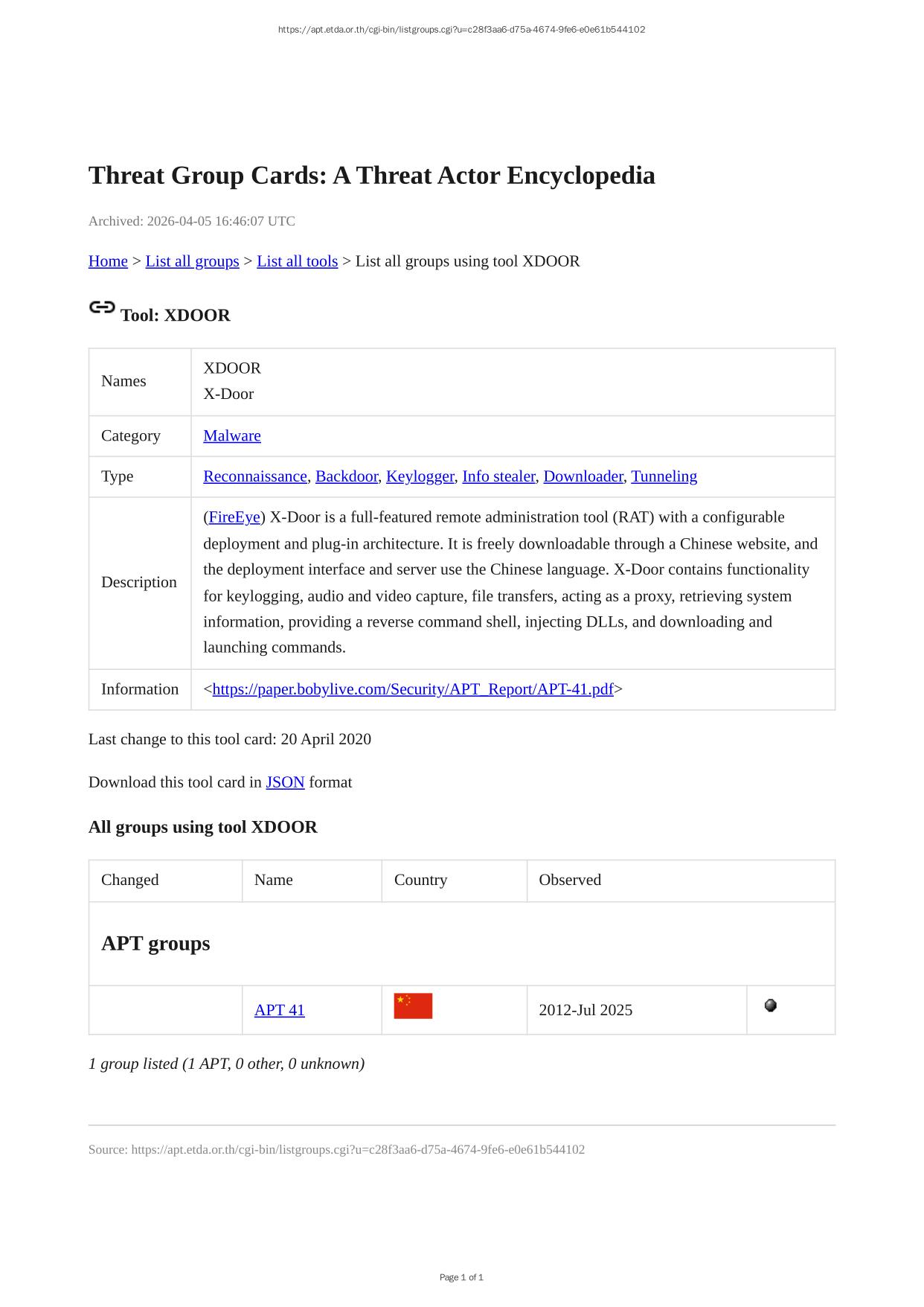The image size is (924, 1307).
Task: Open the APT-41.pdf report URL
Action: 413,689
